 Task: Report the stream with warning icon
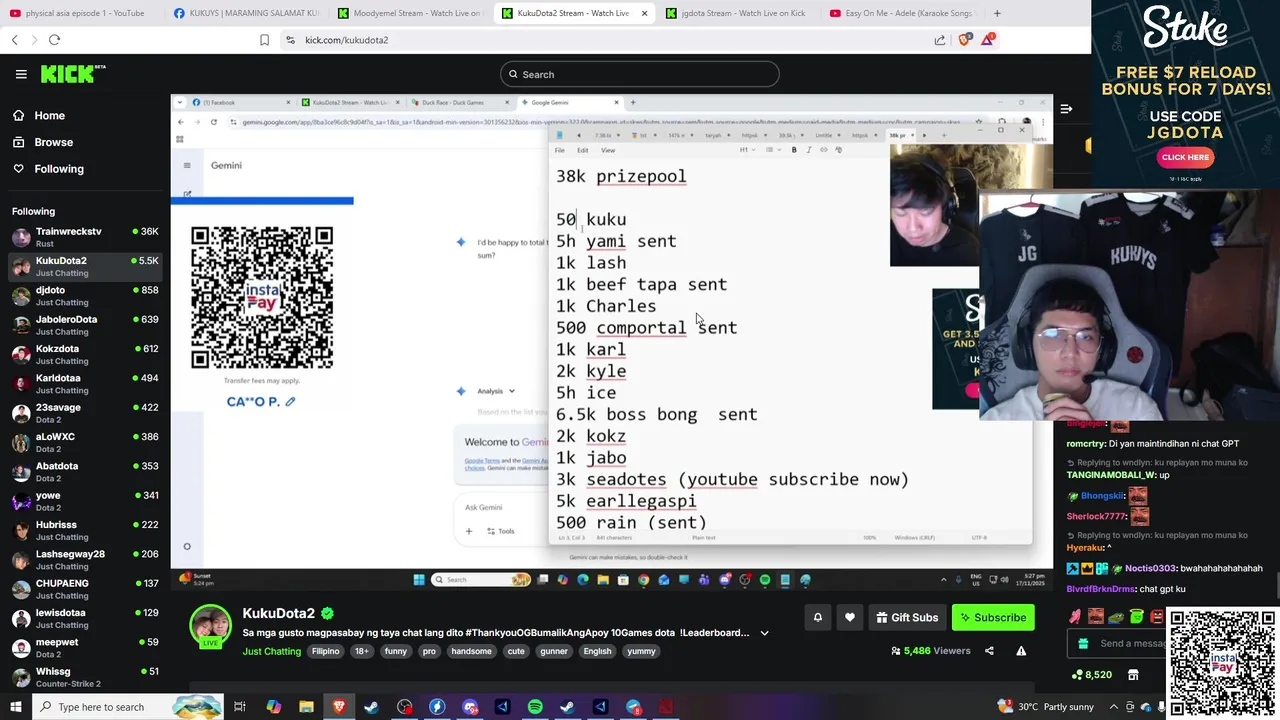point(1021,651)
